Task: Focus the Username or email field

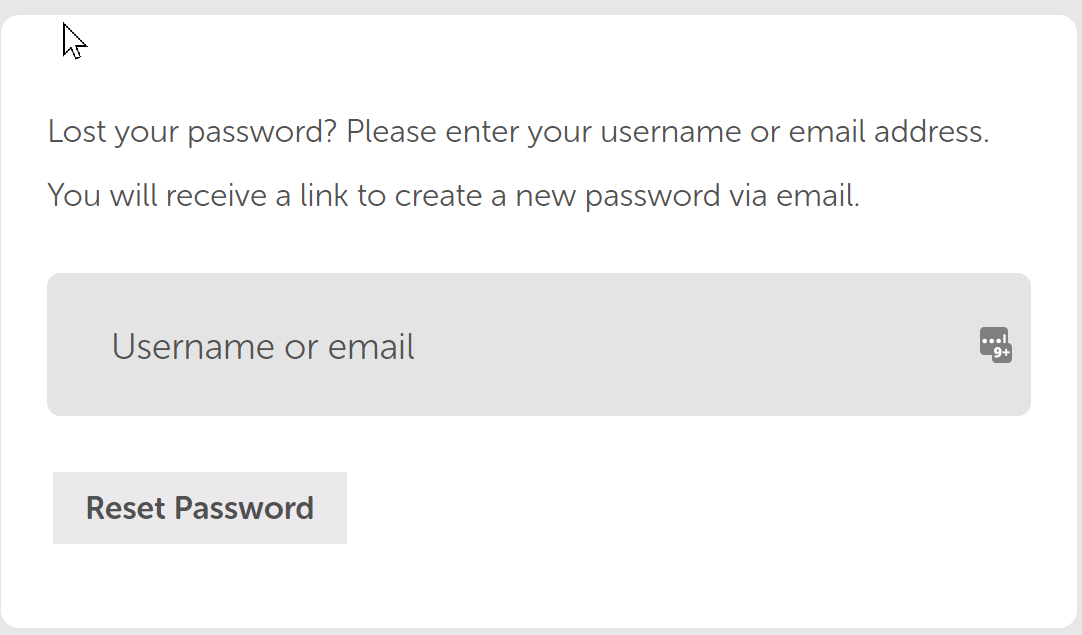Action: [x=539, y=344]
